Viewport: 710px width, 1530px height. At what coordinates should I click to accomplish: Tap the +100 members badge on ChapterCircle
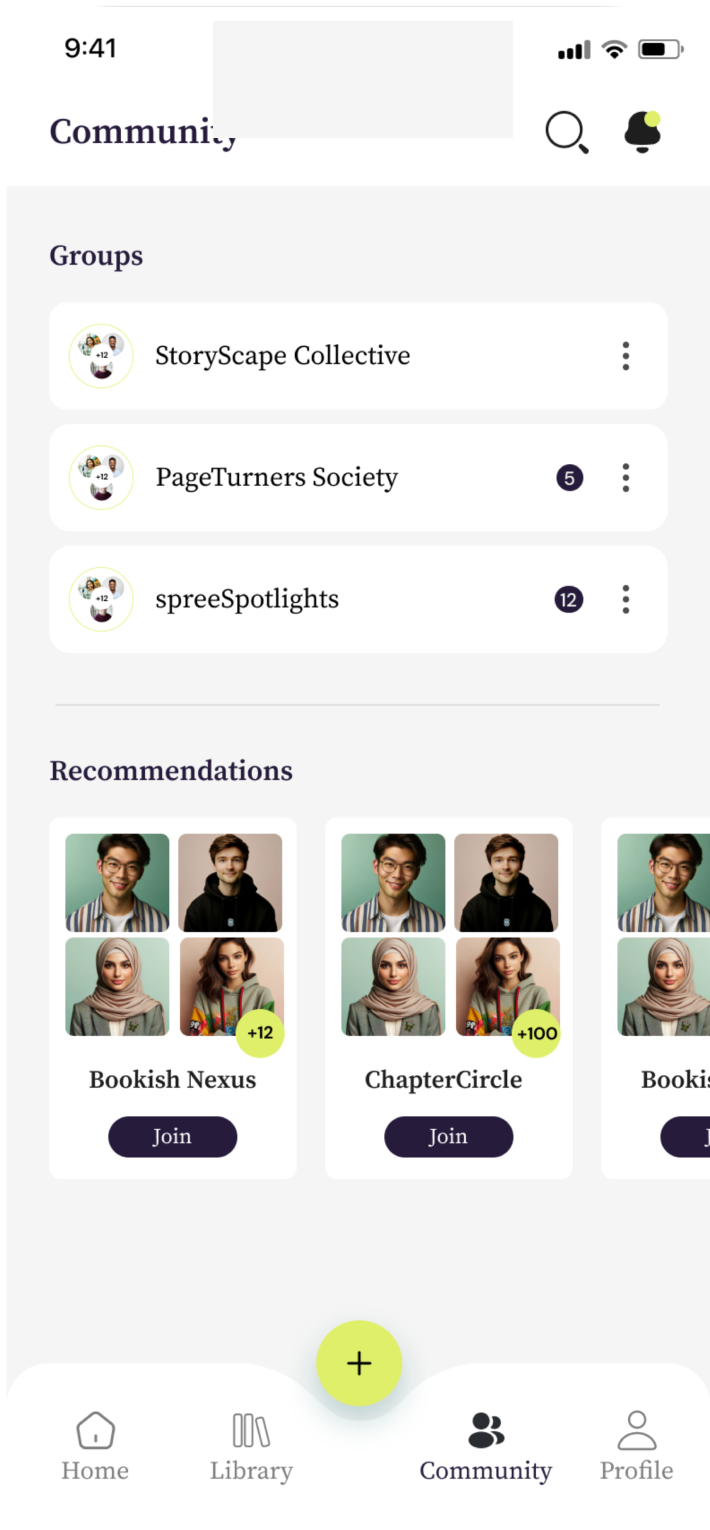(536, 1033)
